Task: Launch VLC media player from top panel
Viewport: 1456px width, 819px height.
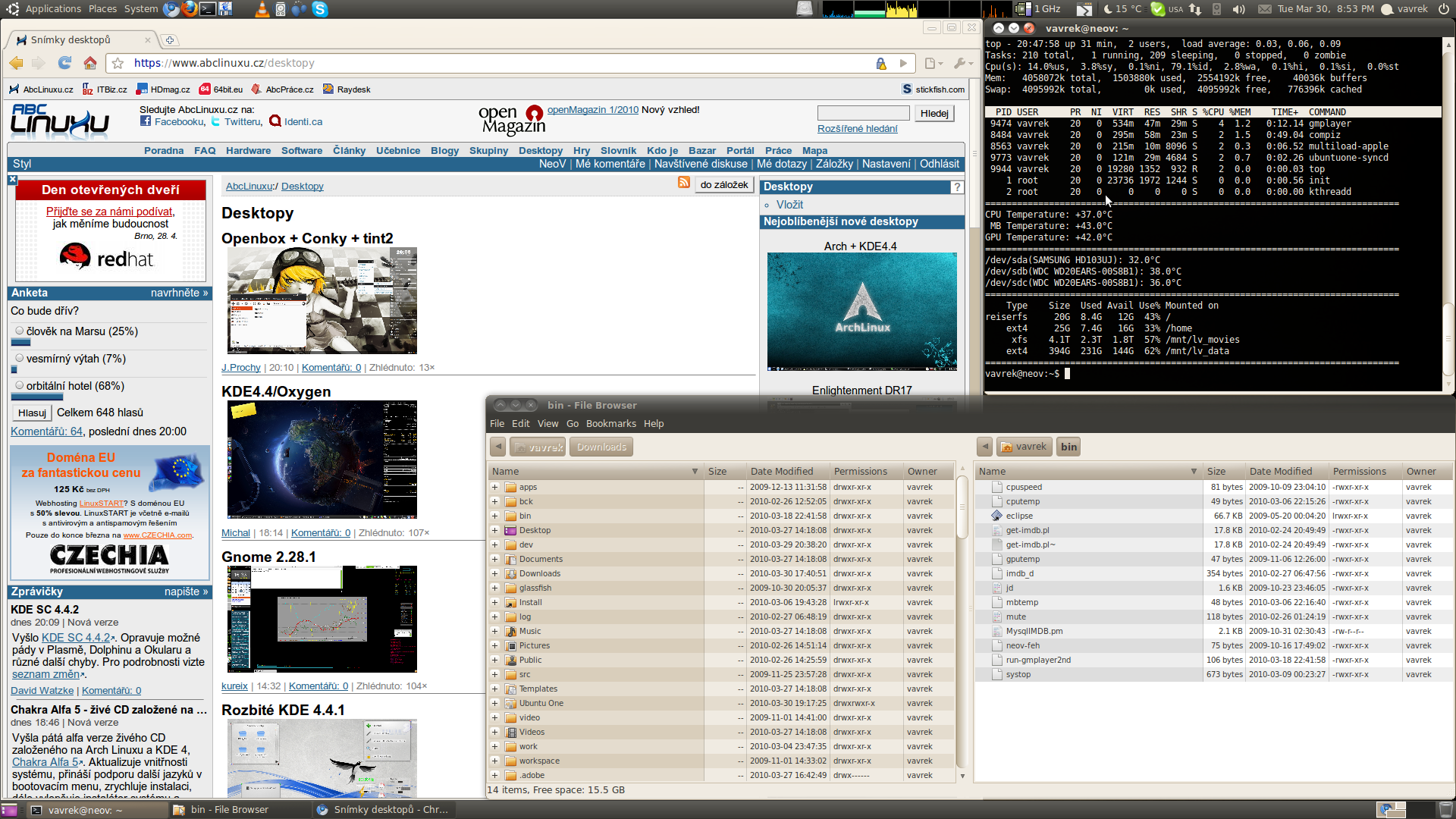Action: click(262, 9)
